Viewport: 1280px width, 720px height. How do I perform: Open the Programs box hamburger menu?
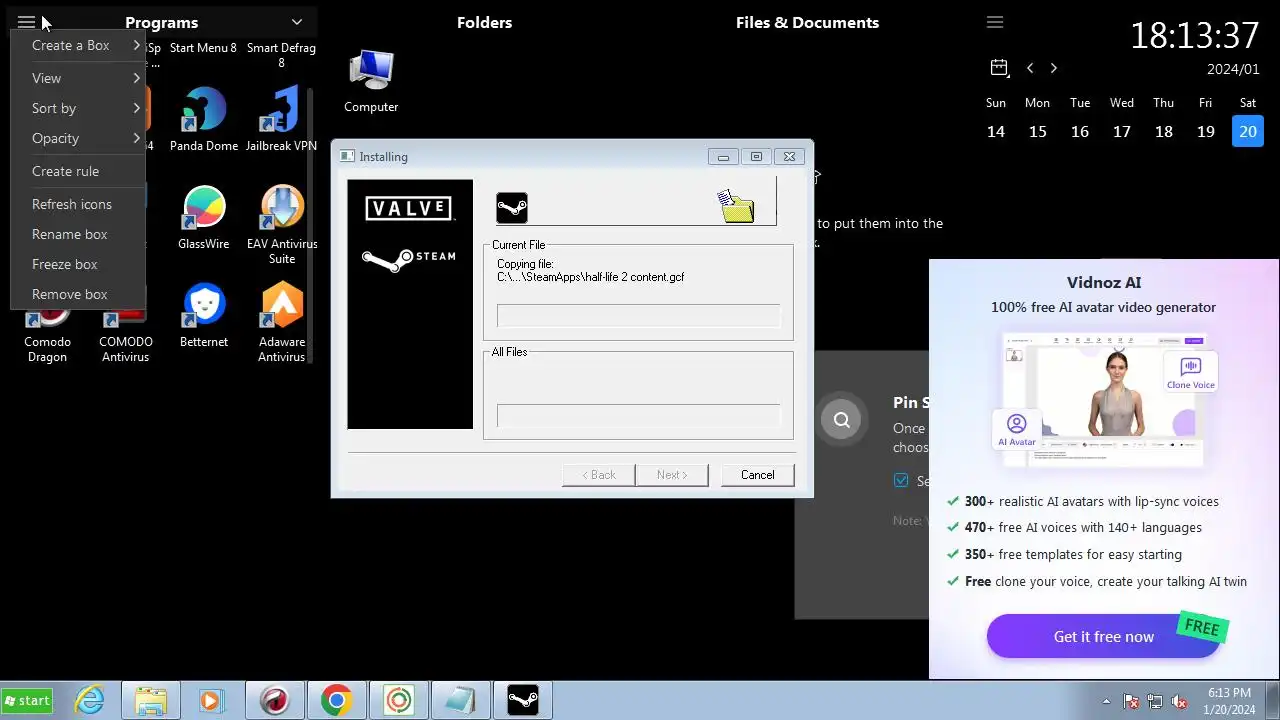coord(26,22)
